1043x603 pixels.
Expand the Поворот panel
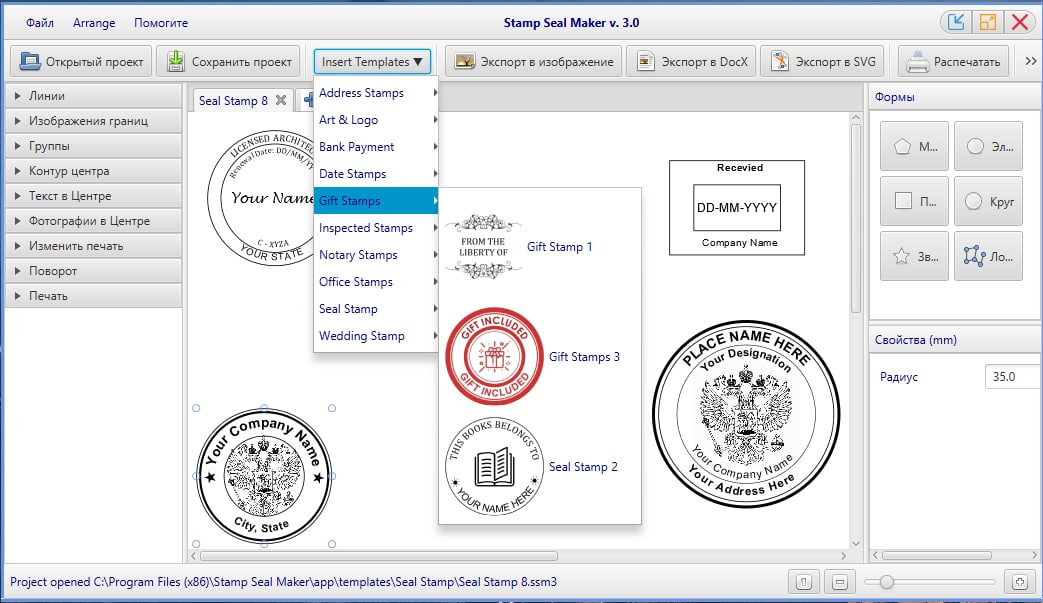[93, 271]
